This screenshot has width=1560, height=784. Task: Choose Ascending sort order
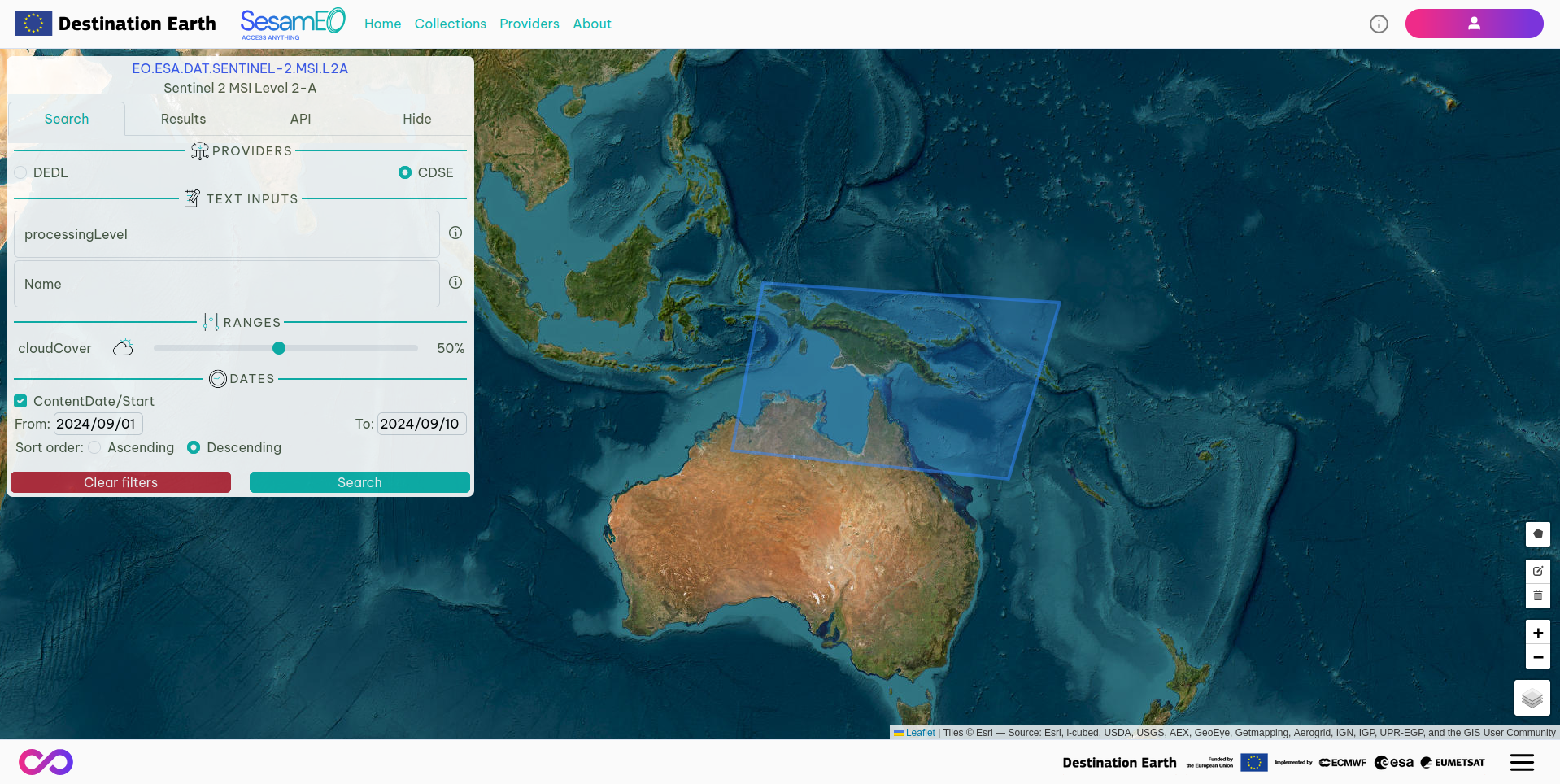[95, 447]
